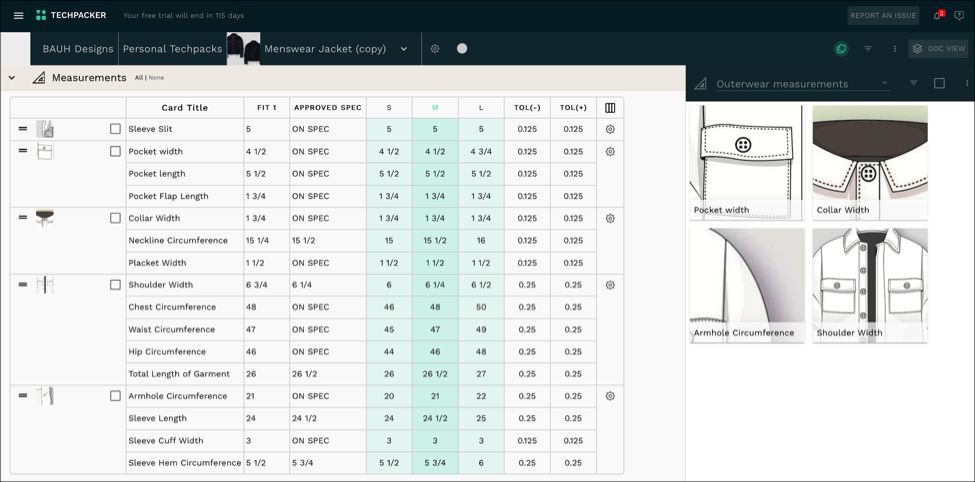
Task: Go to BAUH Designs breadcrumb
Action: tap(78, 49)
